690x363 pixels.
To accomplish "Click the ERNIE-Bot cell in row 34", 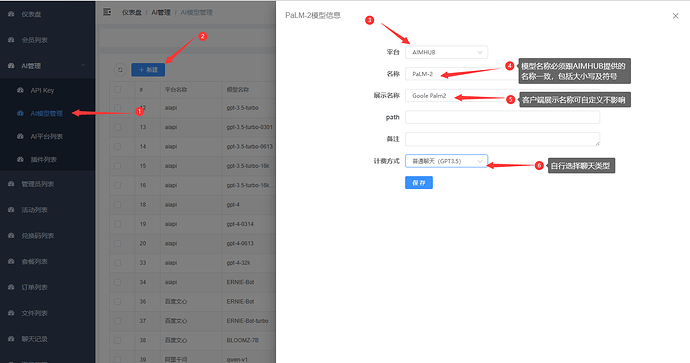I will click(x=240, y=282).
